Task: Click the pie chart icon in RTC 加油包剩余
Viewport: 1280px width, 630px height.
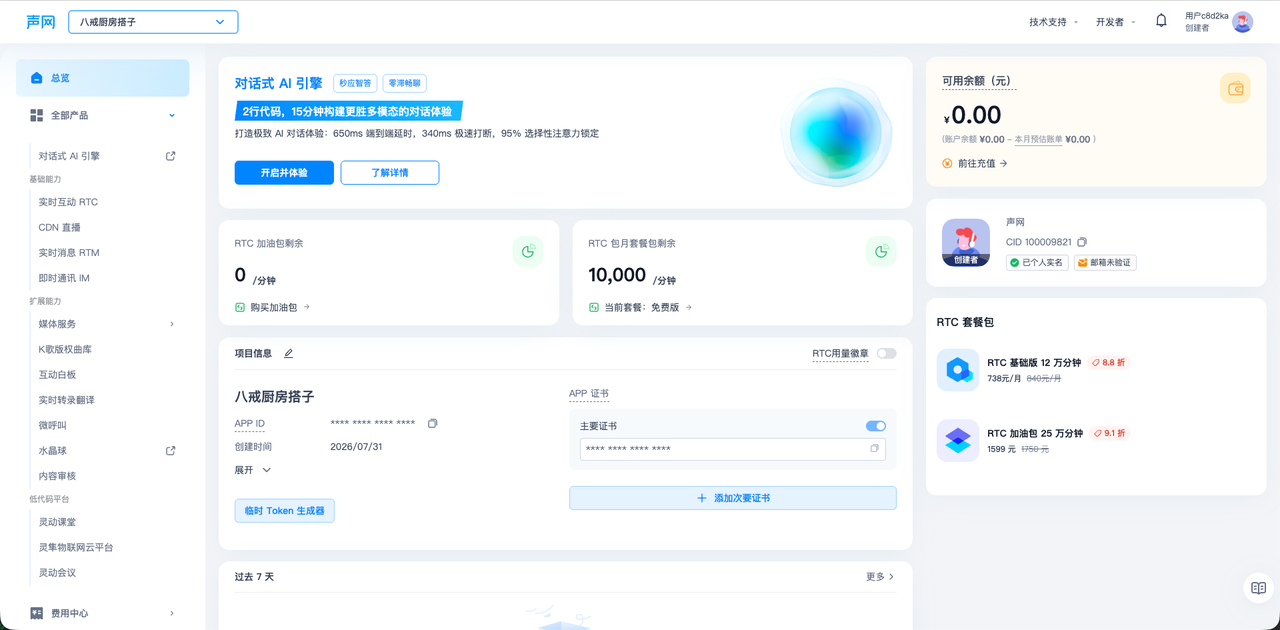Action: tap(528, 252)
